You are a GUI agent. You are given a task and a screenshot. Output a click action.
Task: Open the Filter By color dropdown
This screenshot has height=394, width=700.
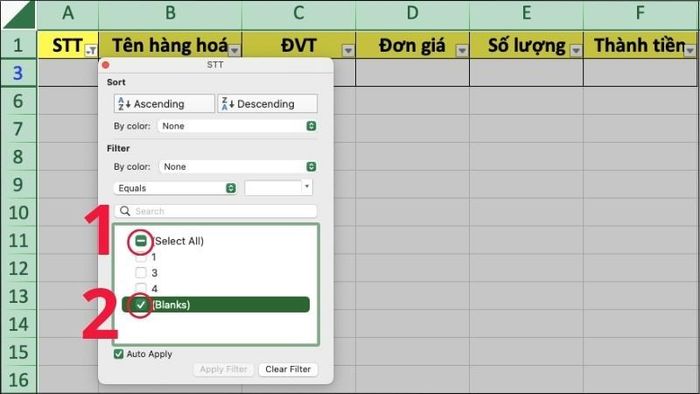click(238, 166)
